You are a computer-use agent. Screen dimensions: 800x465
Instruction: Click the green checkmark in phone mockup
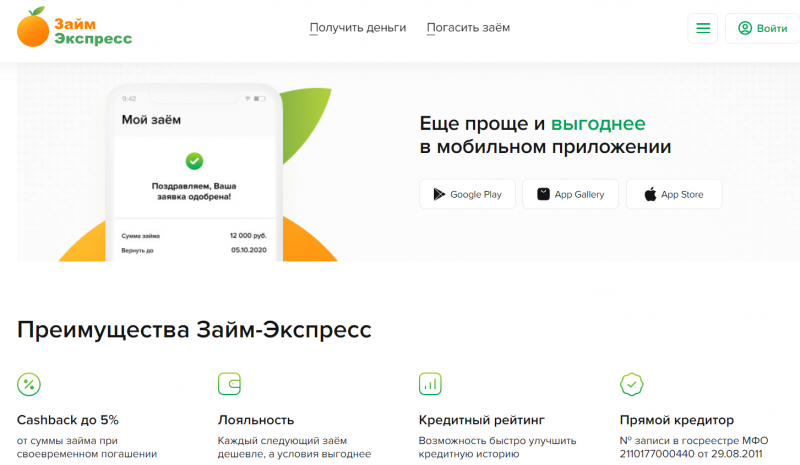coord(194,161)
